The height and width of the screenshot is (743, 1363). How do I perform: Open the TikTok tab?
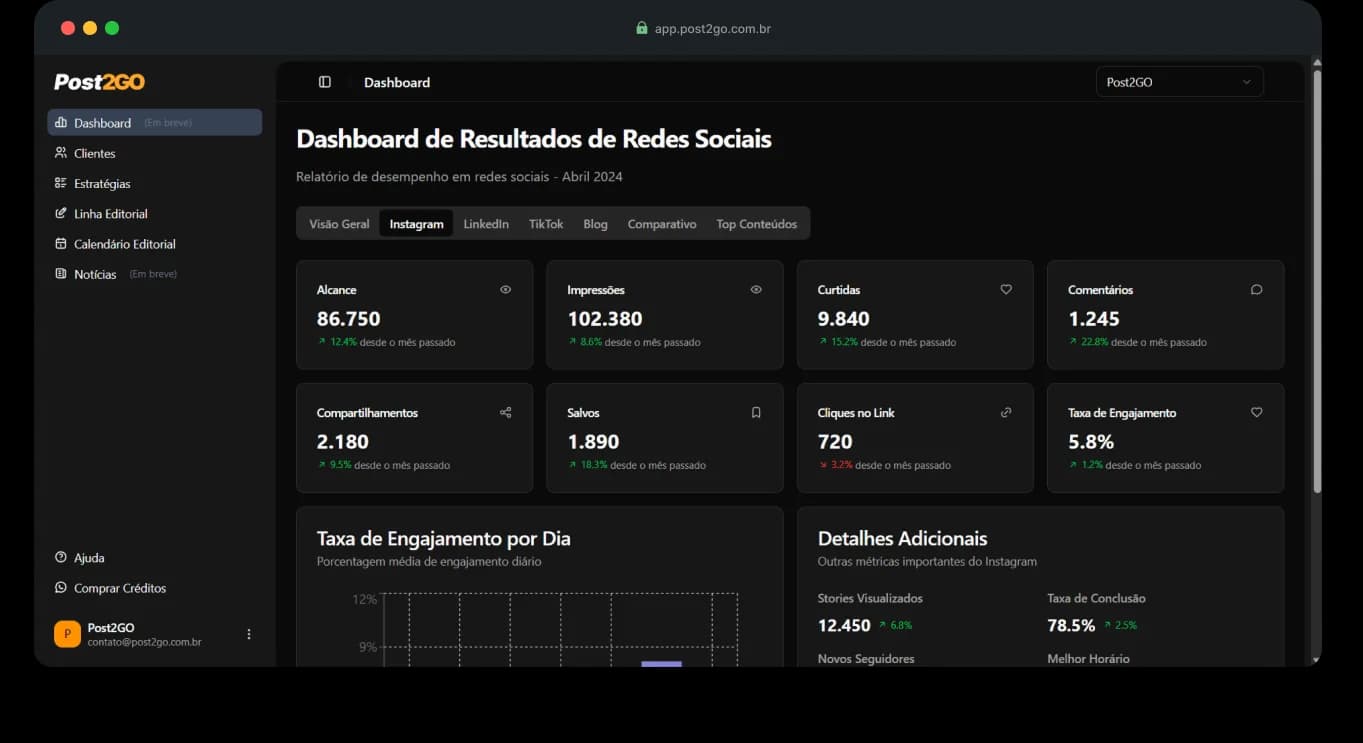(546, 224)
